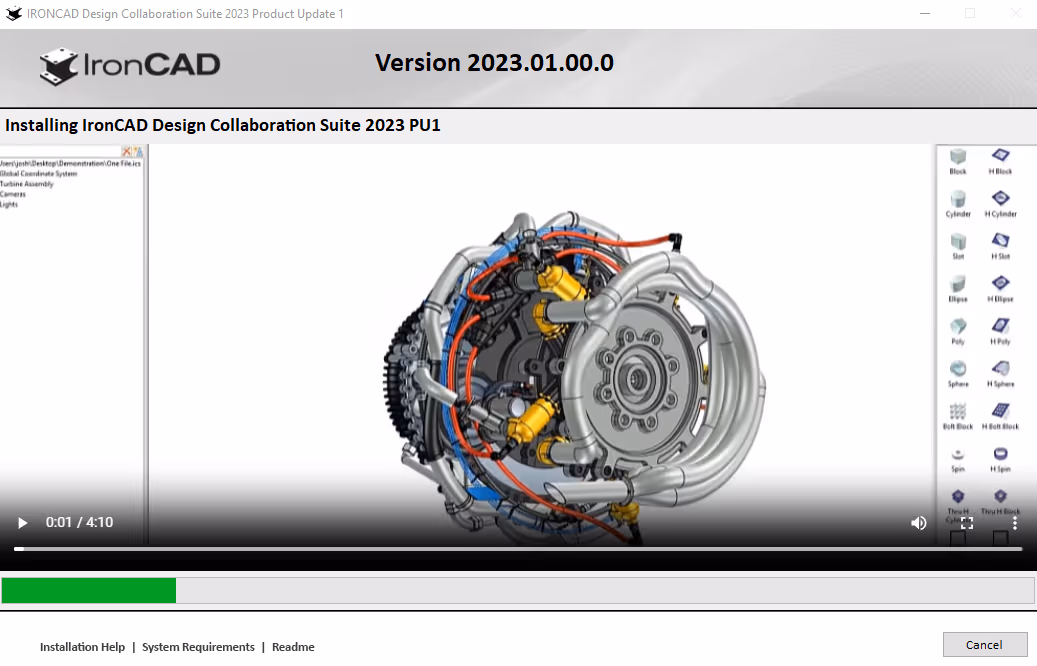1037x666 pixels.
Task: Cancel the IronCAD installation
Action: tap(984, 645)
